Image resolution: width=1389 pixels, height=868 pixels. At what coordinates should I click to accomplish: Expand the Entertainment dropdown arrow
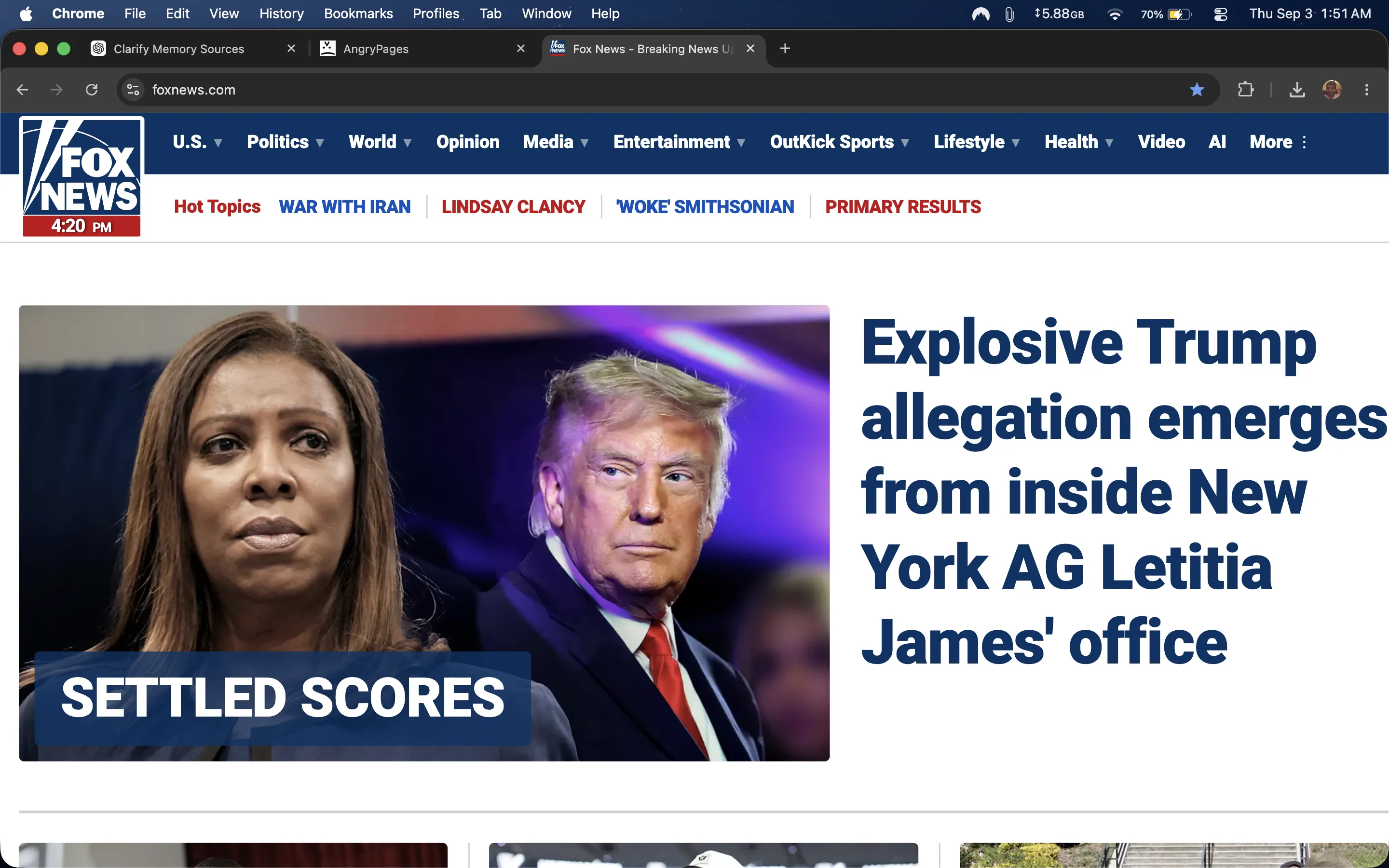point(741,142)
